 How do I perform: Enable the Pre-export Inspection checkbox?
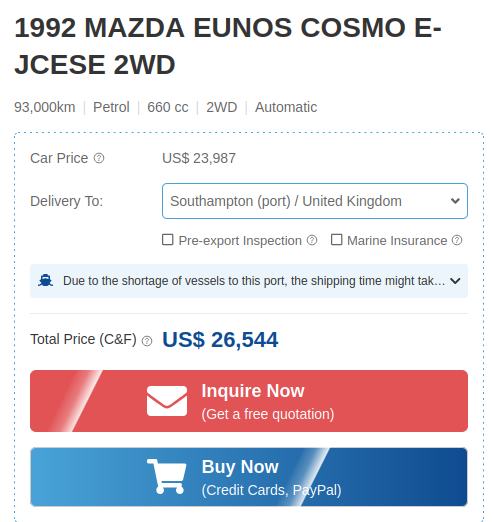tap(168, 240)
